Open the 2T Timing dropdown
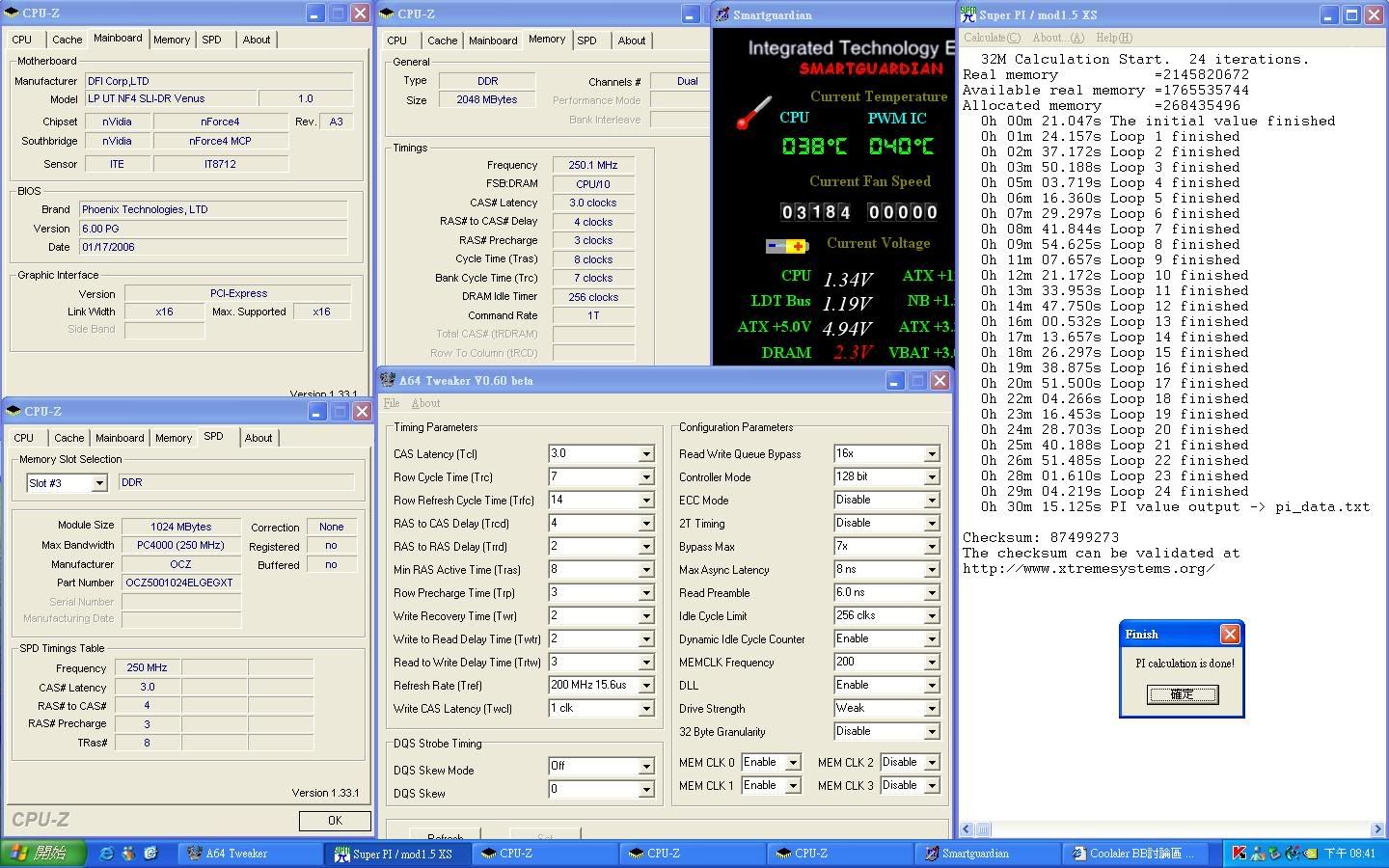Screen dimensions: 1389x868 [x=932, y=524]
